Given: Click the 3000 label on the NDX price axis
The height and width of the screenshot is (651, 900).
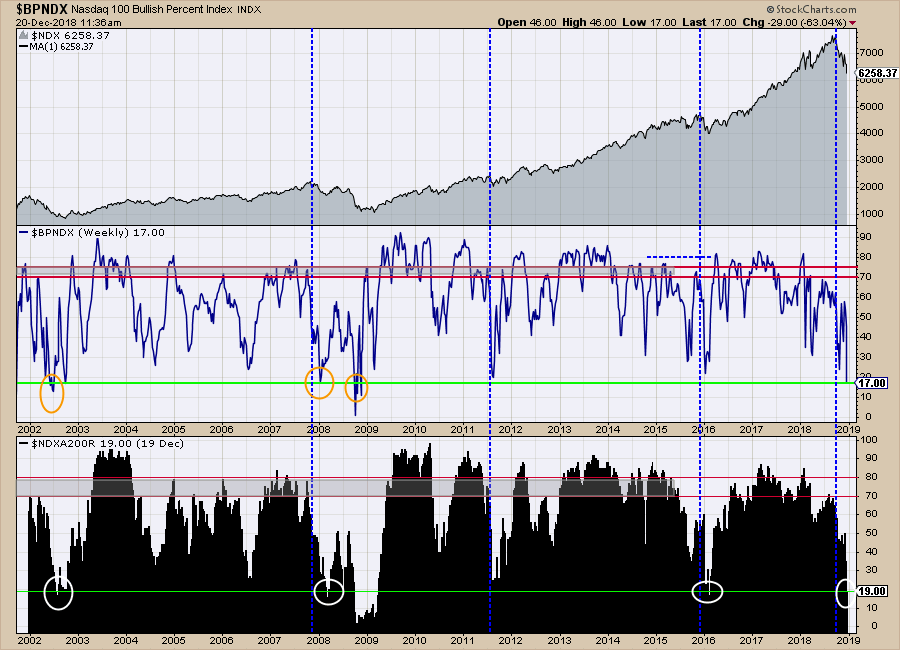Looking at the screenshot, I should point(871,160).
